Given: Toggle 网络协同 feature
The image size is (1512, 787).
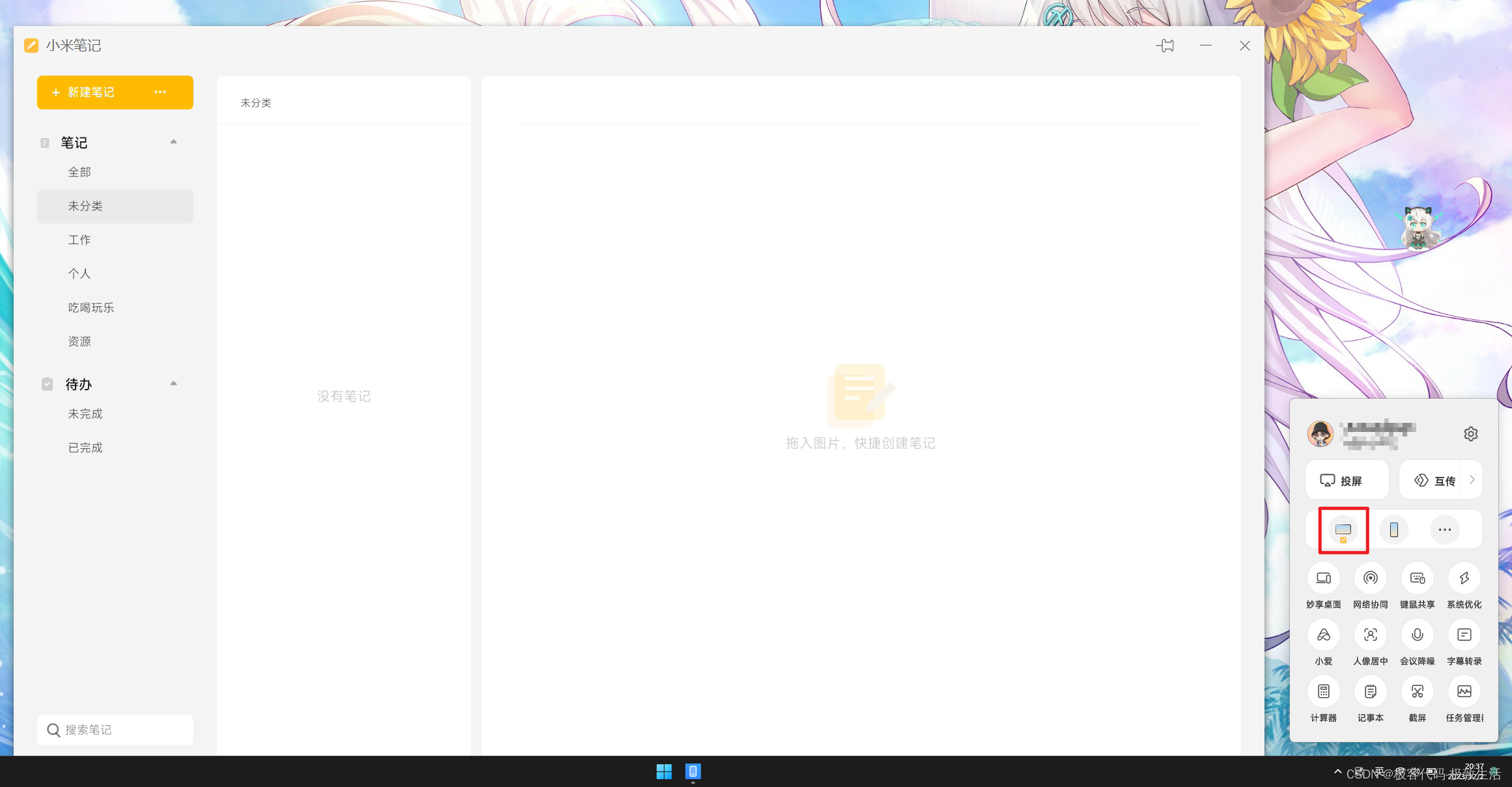Looking at the screenshot, I should 1371,579.
